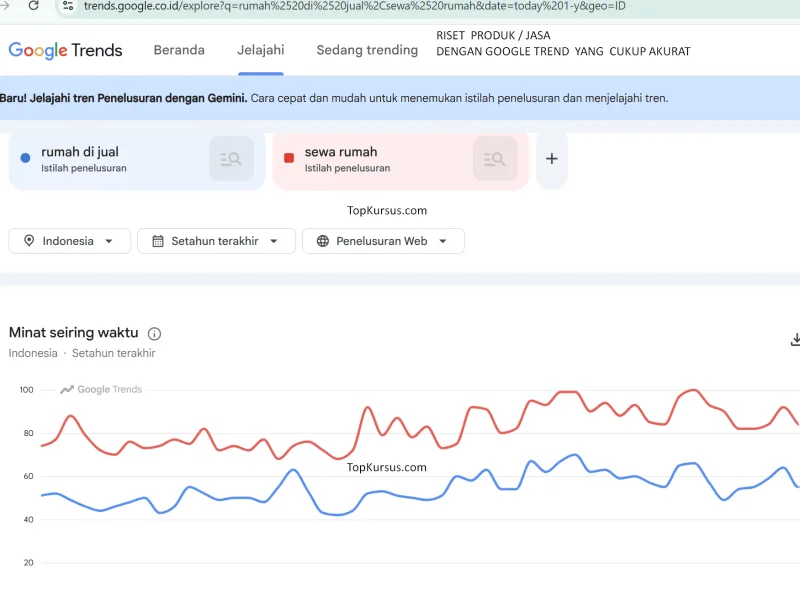This screenshot has height=601, width=800.
Task: Click the 60 label on chart axis
Action: [29, 477]
